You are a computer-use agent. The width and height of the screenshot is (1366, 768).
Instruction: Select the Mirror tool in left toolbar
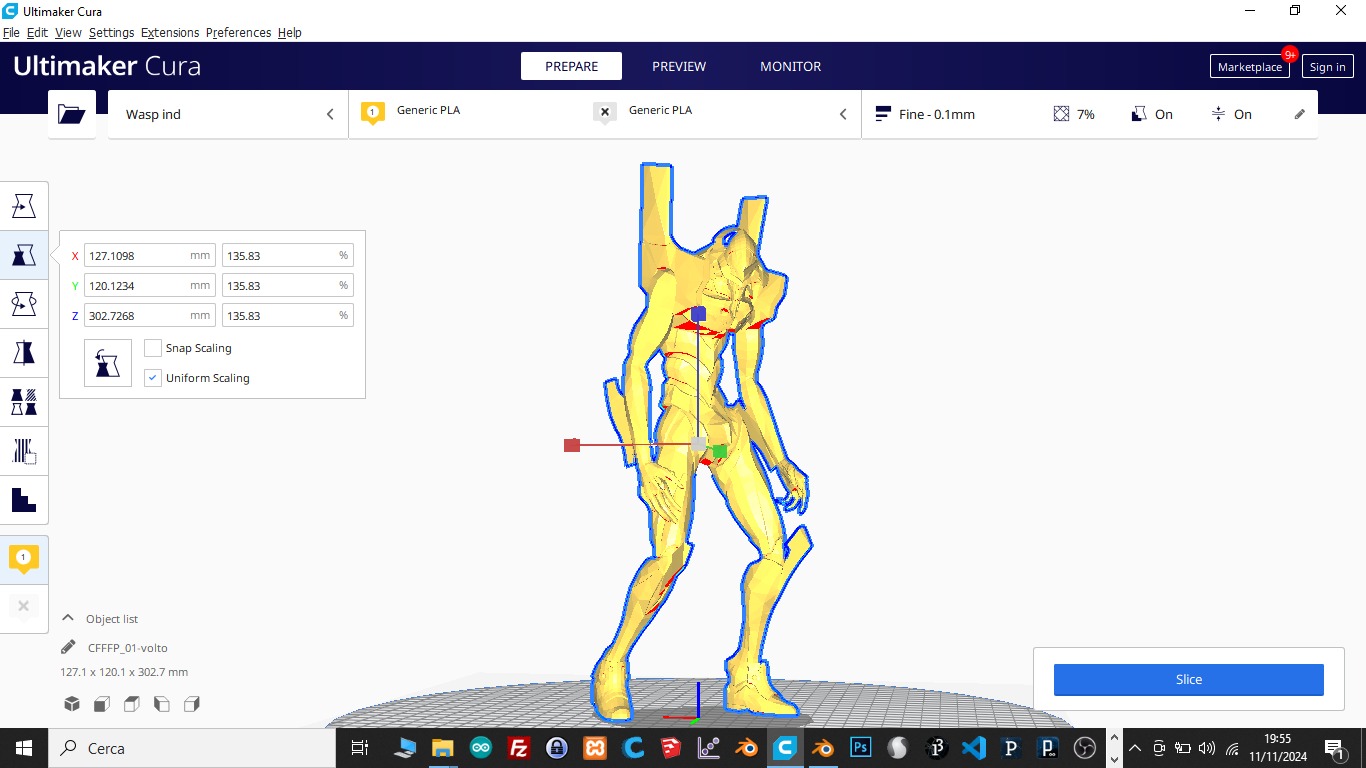pyautogui.click(x=24, y=353)
